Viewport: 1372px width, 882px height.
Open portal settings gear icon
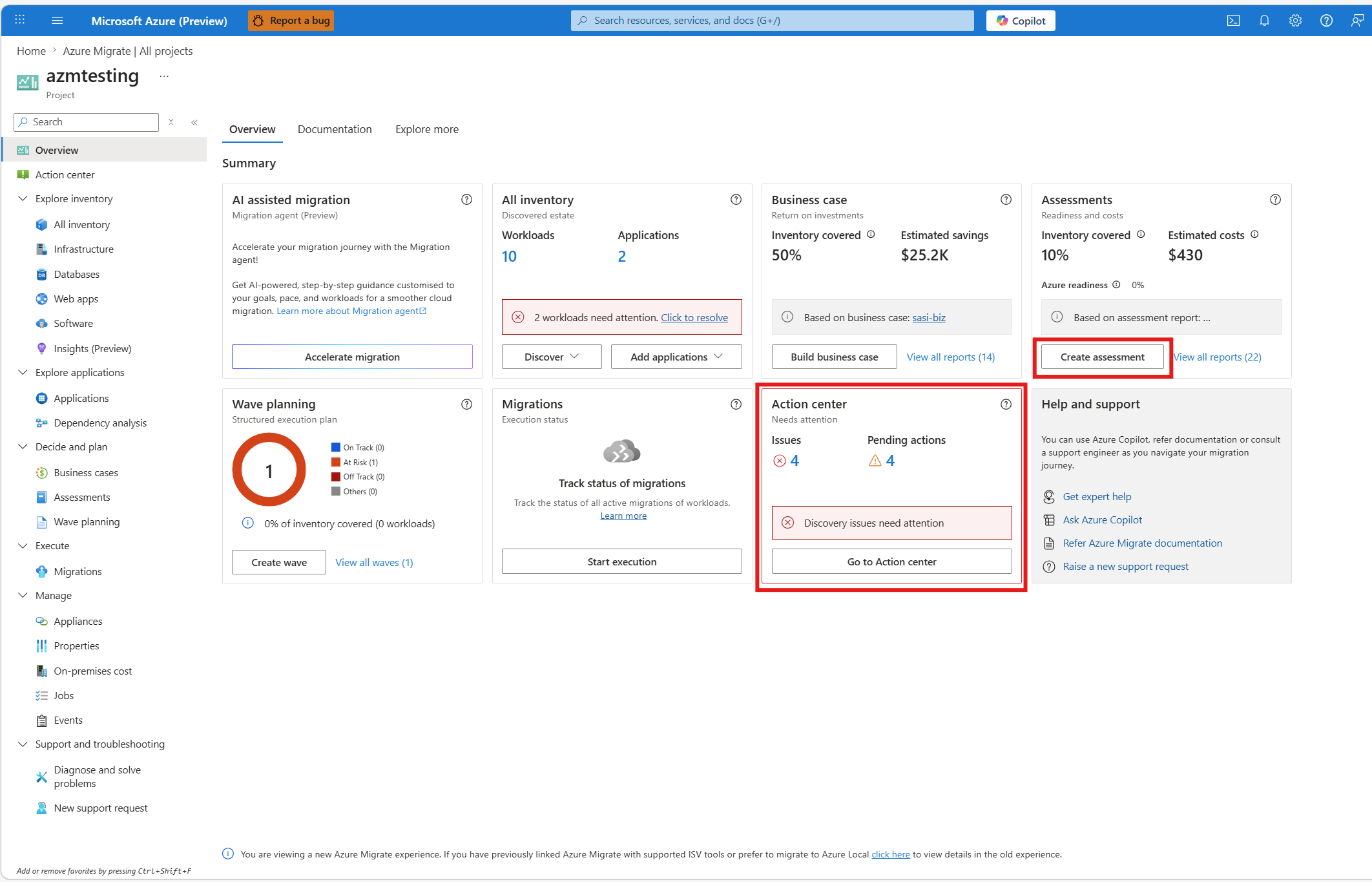click(1295, 21)
